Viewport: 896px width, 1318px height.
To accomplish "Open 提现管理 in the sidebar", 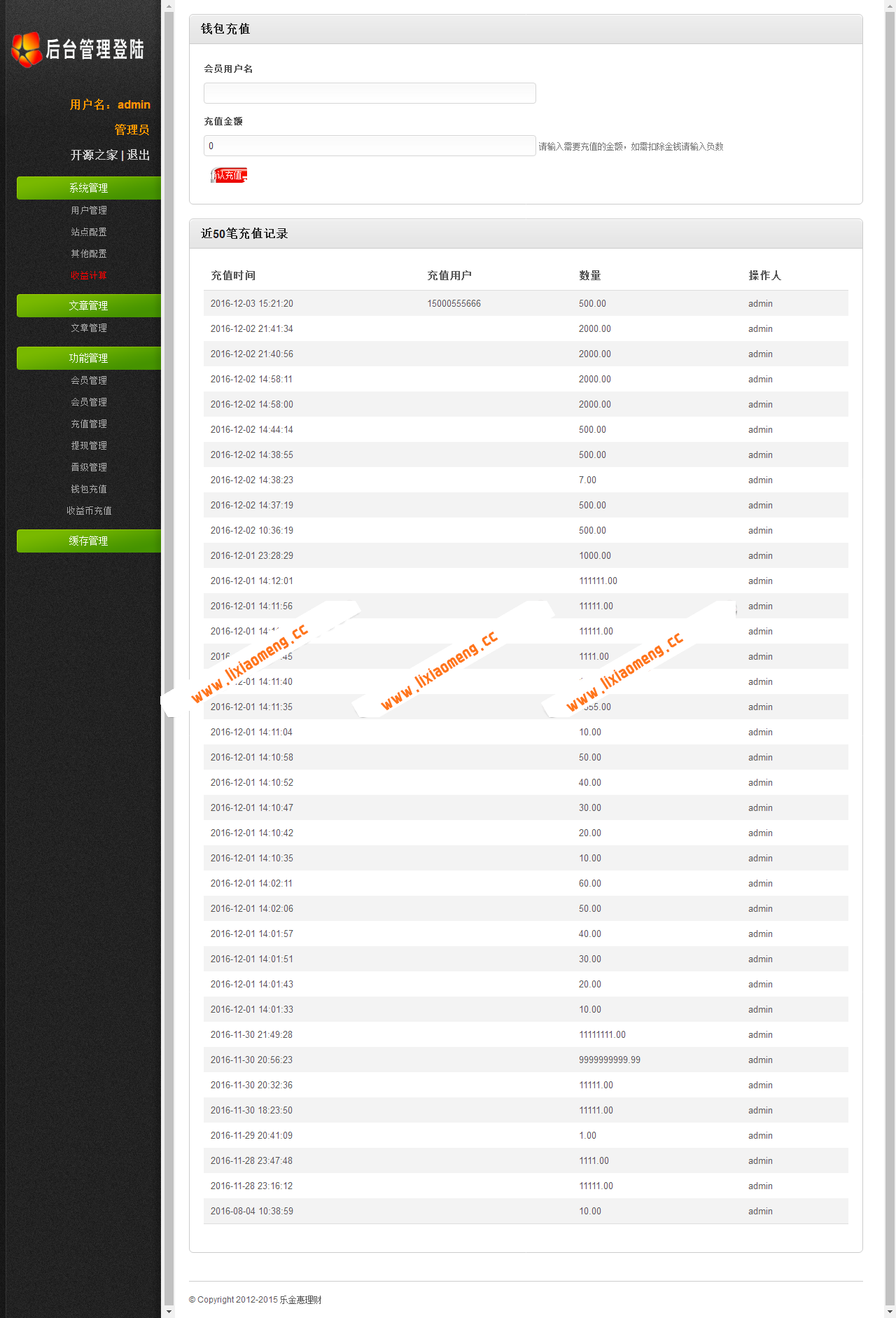I will pyautogui.click(x=89, y=445).
